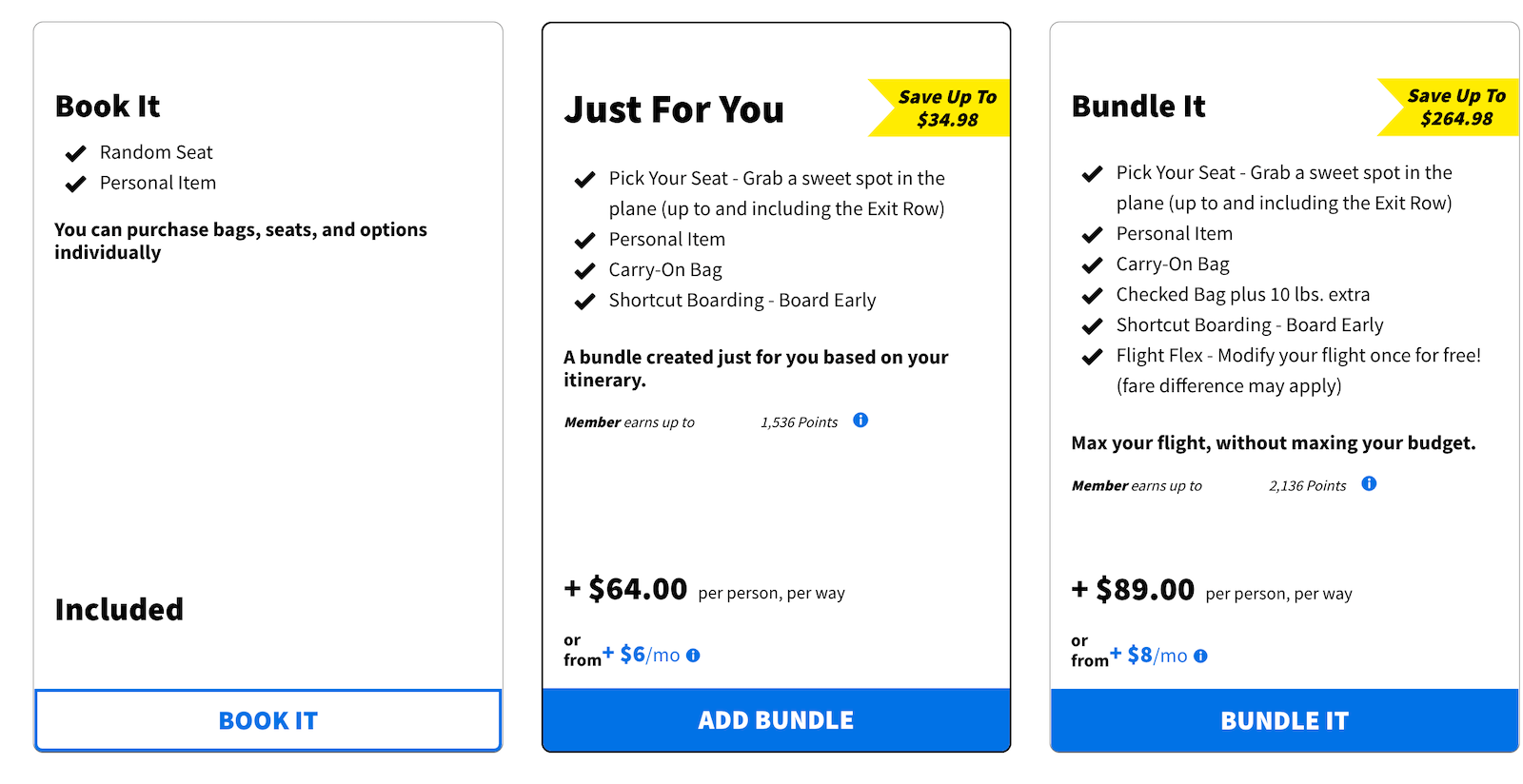This screenshot has width=1523, height=784.
Task: Click the Save Up To $34.98 badge
Action: [940, 108]
